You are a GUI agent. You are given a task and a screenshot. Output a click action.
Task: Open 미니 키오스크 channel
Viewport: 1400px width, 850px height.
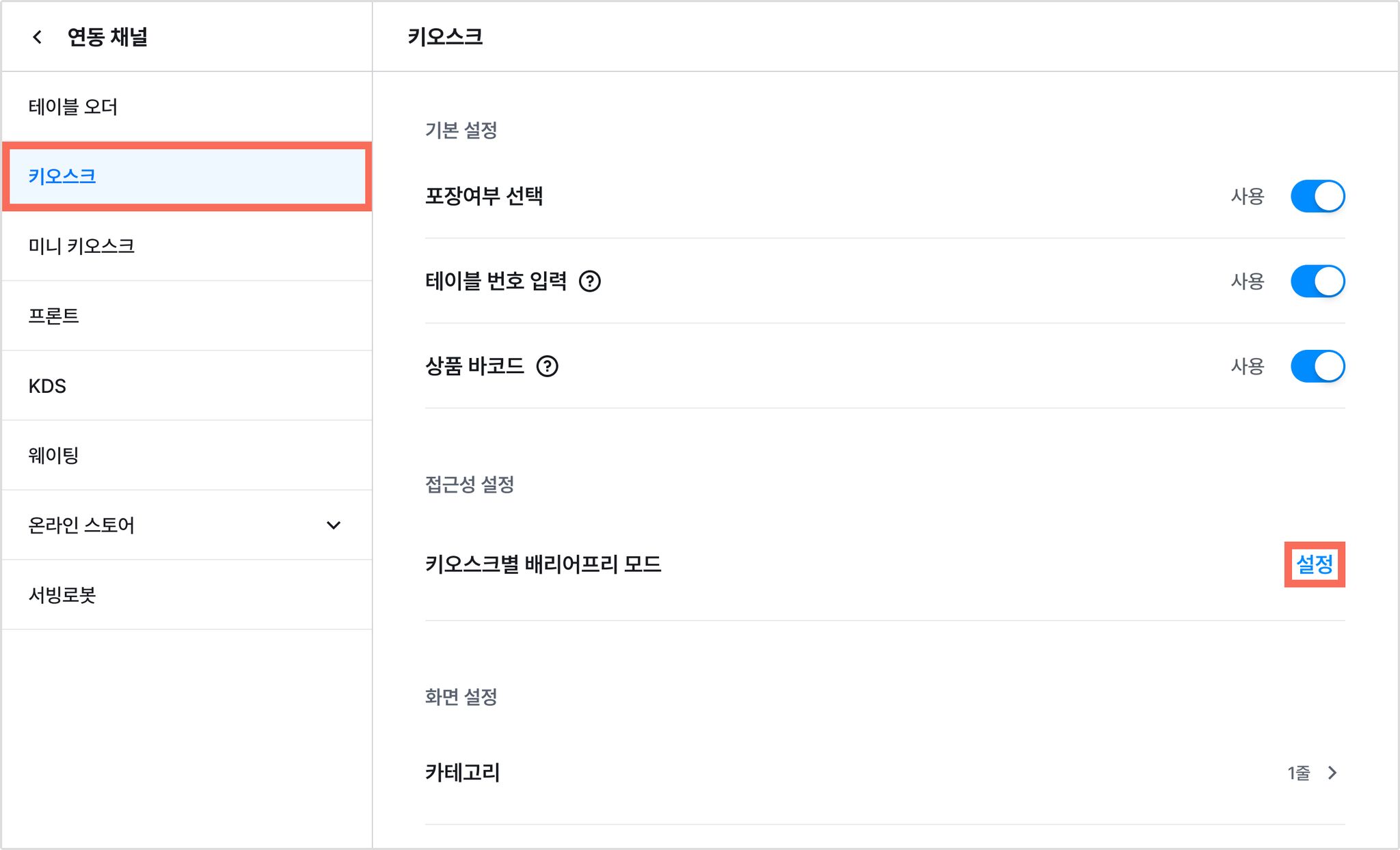coord(187,246)
